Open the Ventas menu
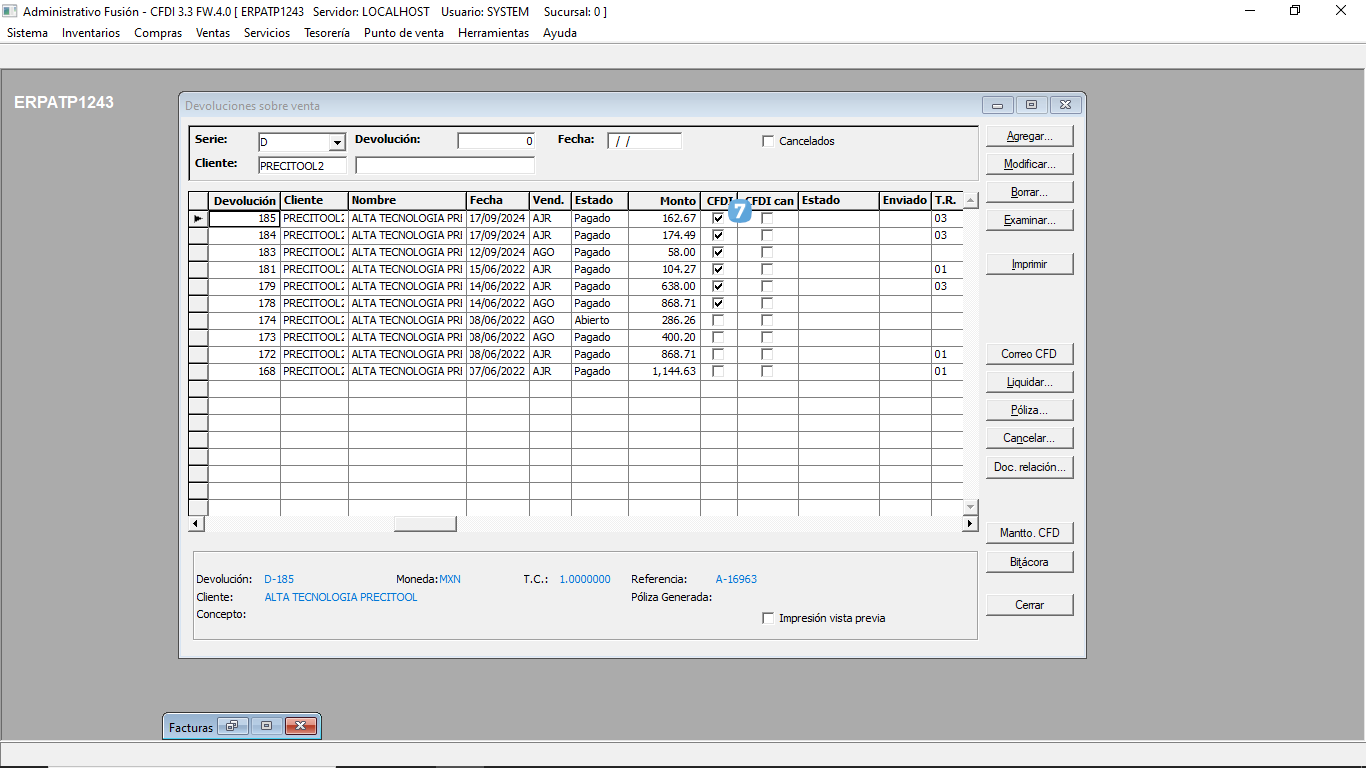This screenshot has width=1366, height=768. point(213,33)
